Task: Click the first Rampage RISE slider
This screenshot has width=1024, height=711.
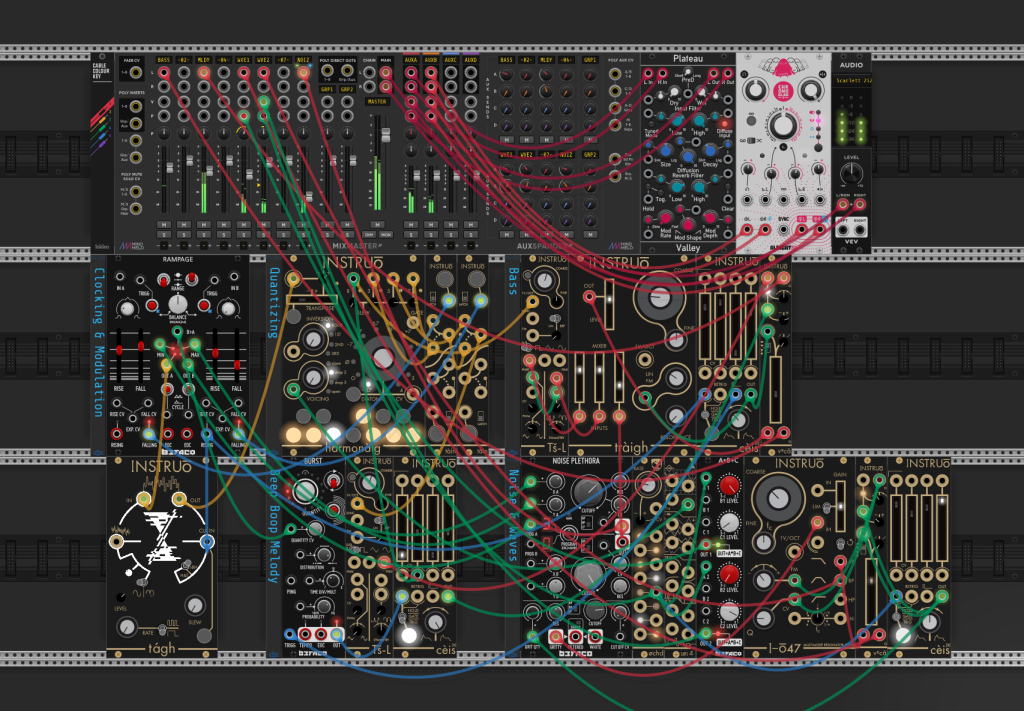Action: coord(120,351)
